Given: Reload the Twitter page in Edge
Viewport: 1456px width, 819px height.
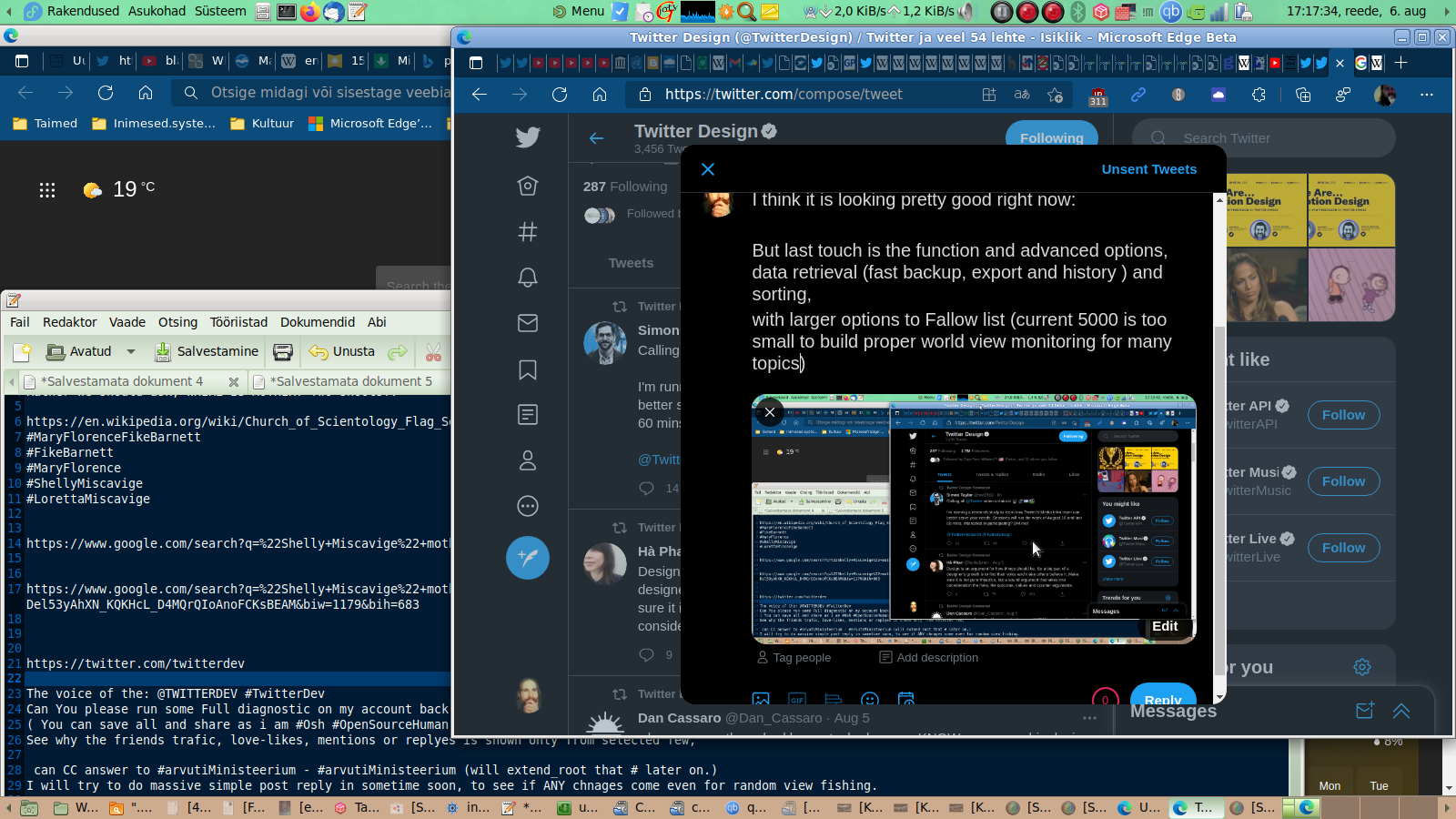Looking at the screenshot, I should pos(560,95).
